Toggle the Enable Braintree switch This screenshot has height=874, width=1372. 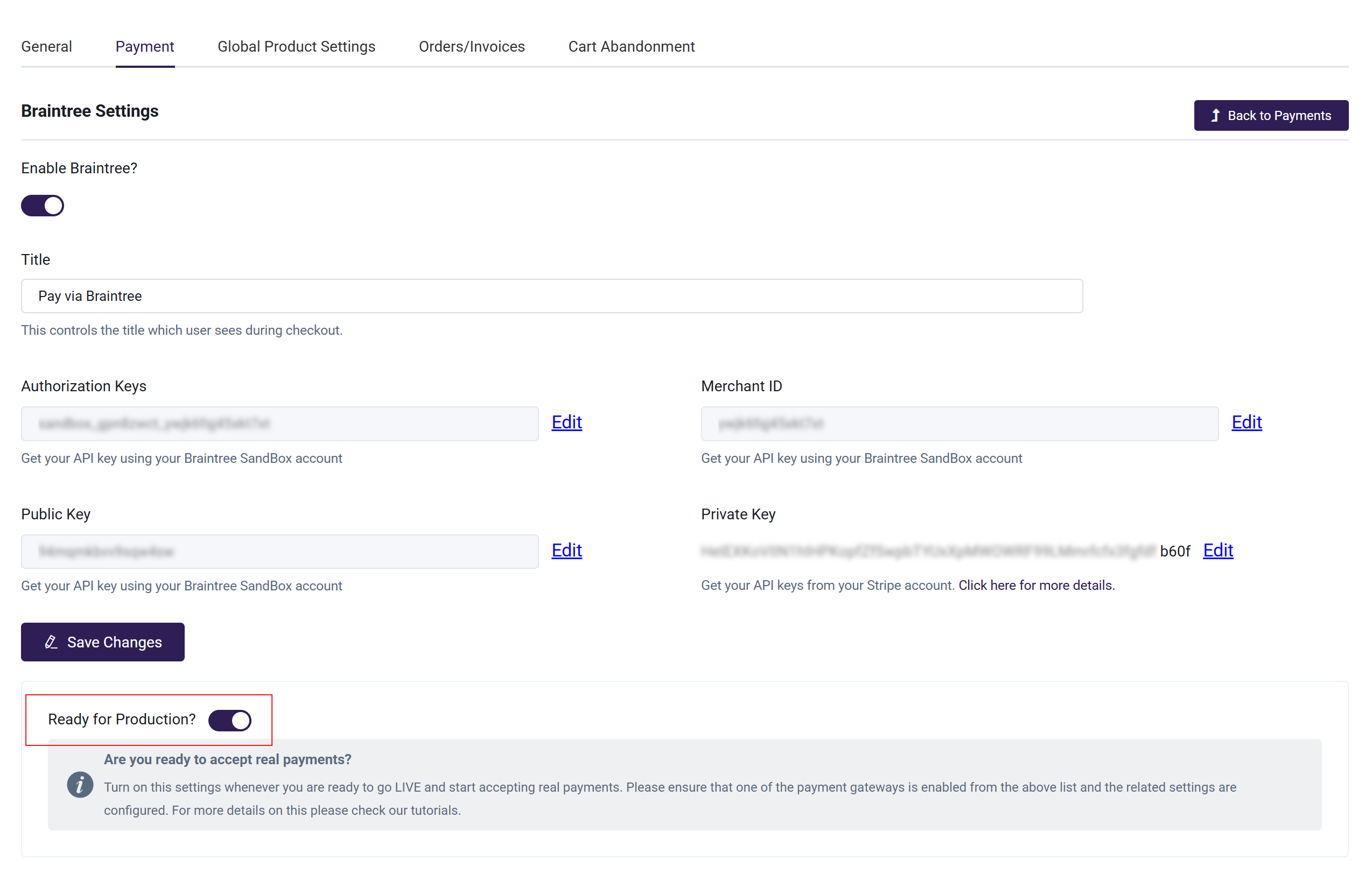pyautogui.click(x=43, y=206)
